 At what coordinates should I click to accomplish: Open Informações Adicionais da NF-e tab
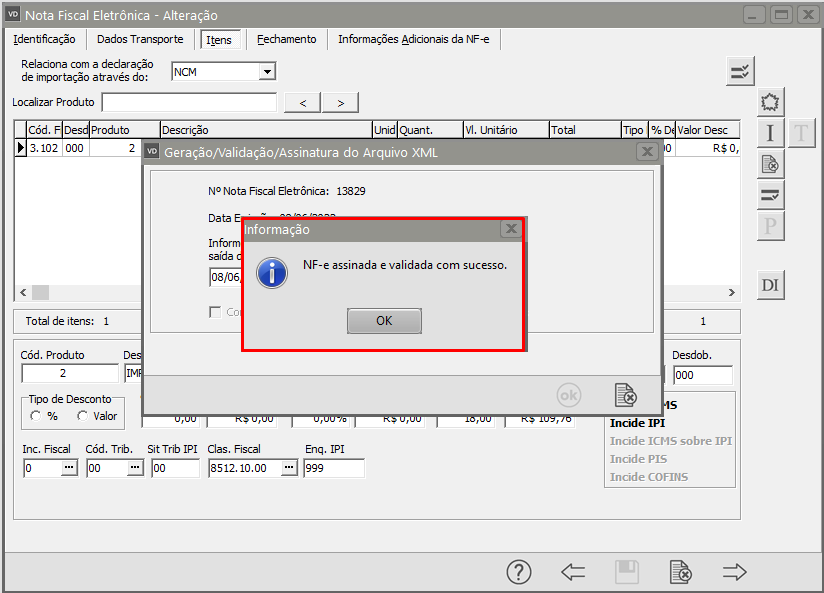point(414,39)
